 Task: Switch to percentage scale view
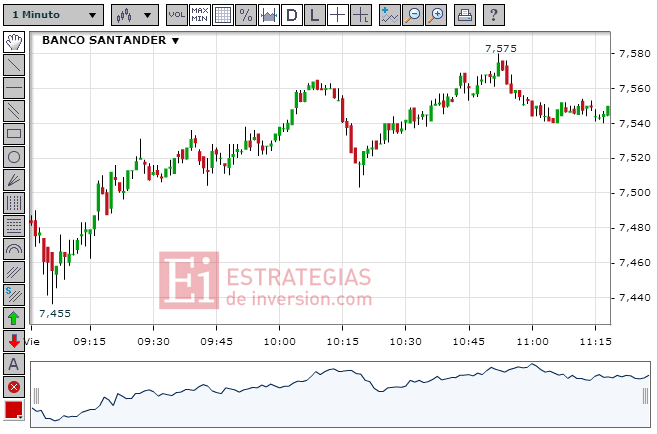click(x=246, y=15)
